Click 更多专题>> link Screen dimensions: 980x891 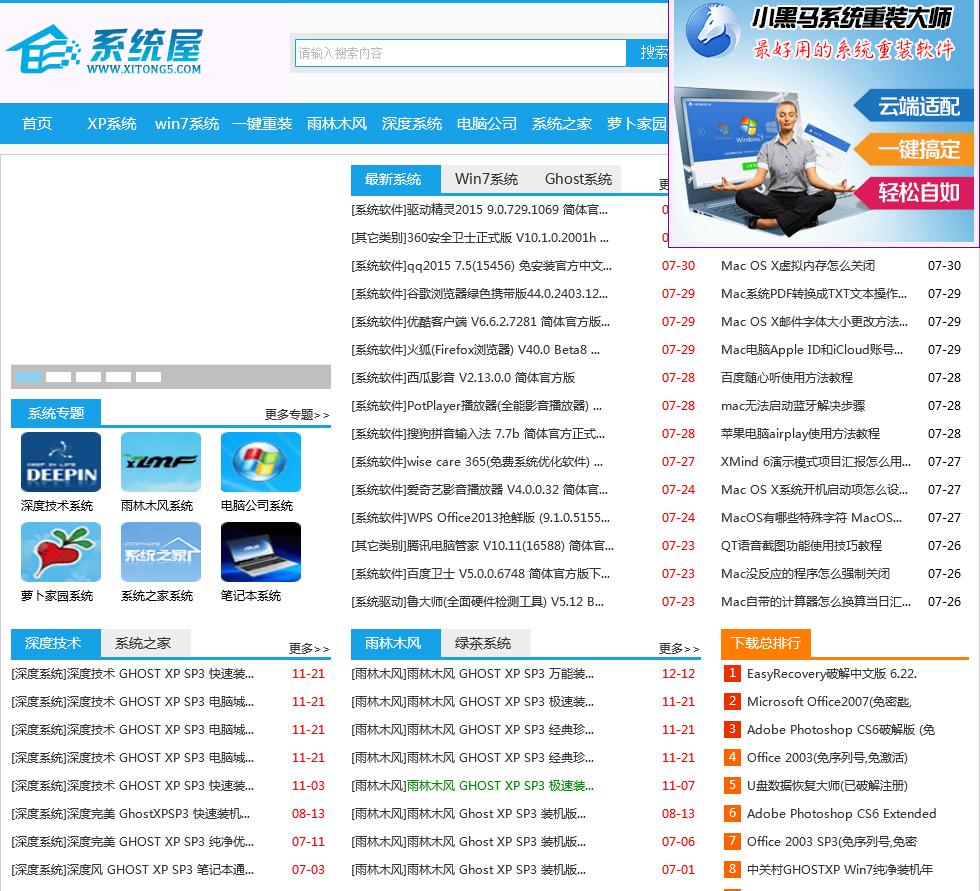(297, 414)
